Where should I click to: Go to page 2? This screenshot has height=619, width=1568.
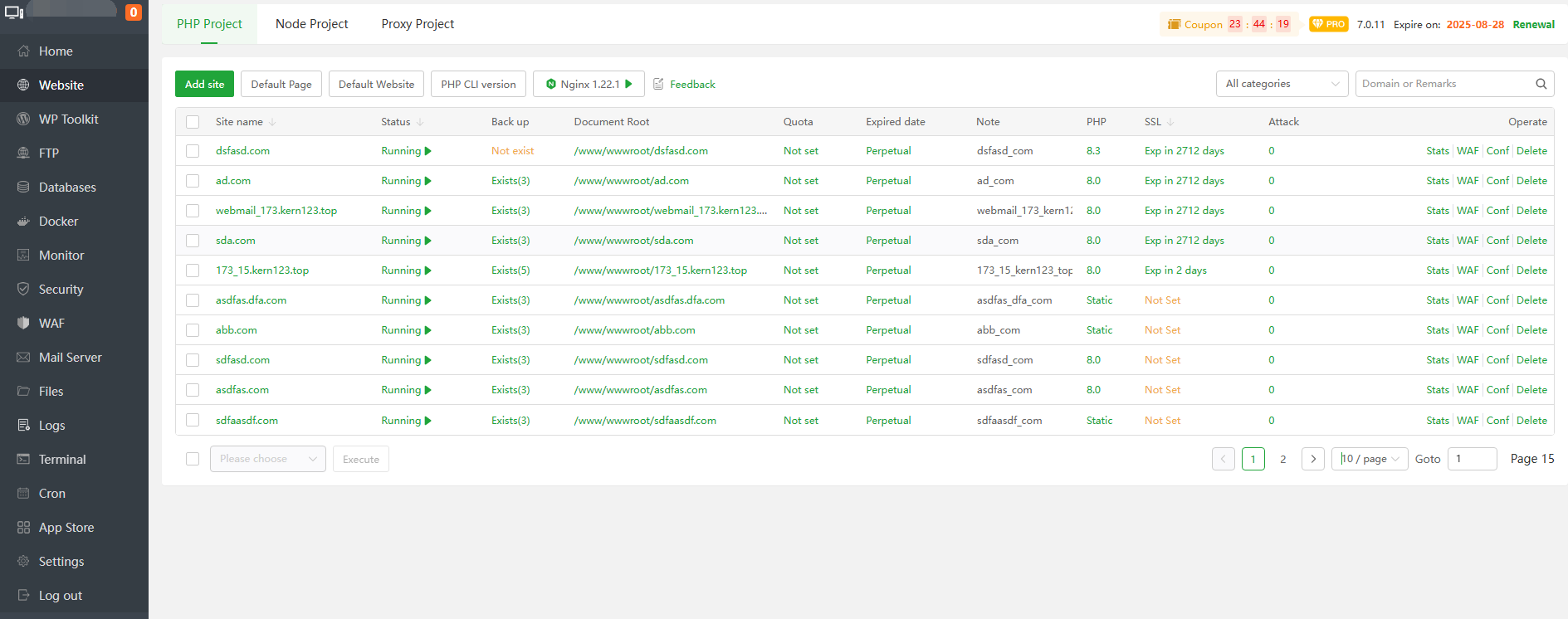pos(1282,459)
